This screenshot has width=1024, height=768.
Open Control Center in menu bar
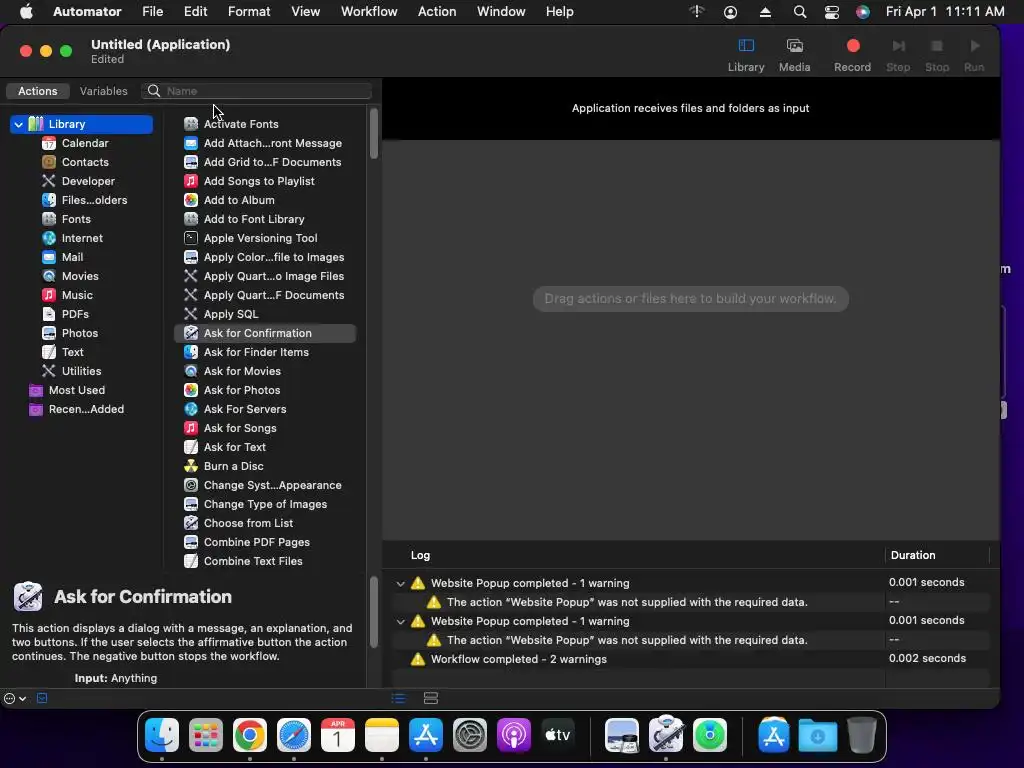click(831, 12)
